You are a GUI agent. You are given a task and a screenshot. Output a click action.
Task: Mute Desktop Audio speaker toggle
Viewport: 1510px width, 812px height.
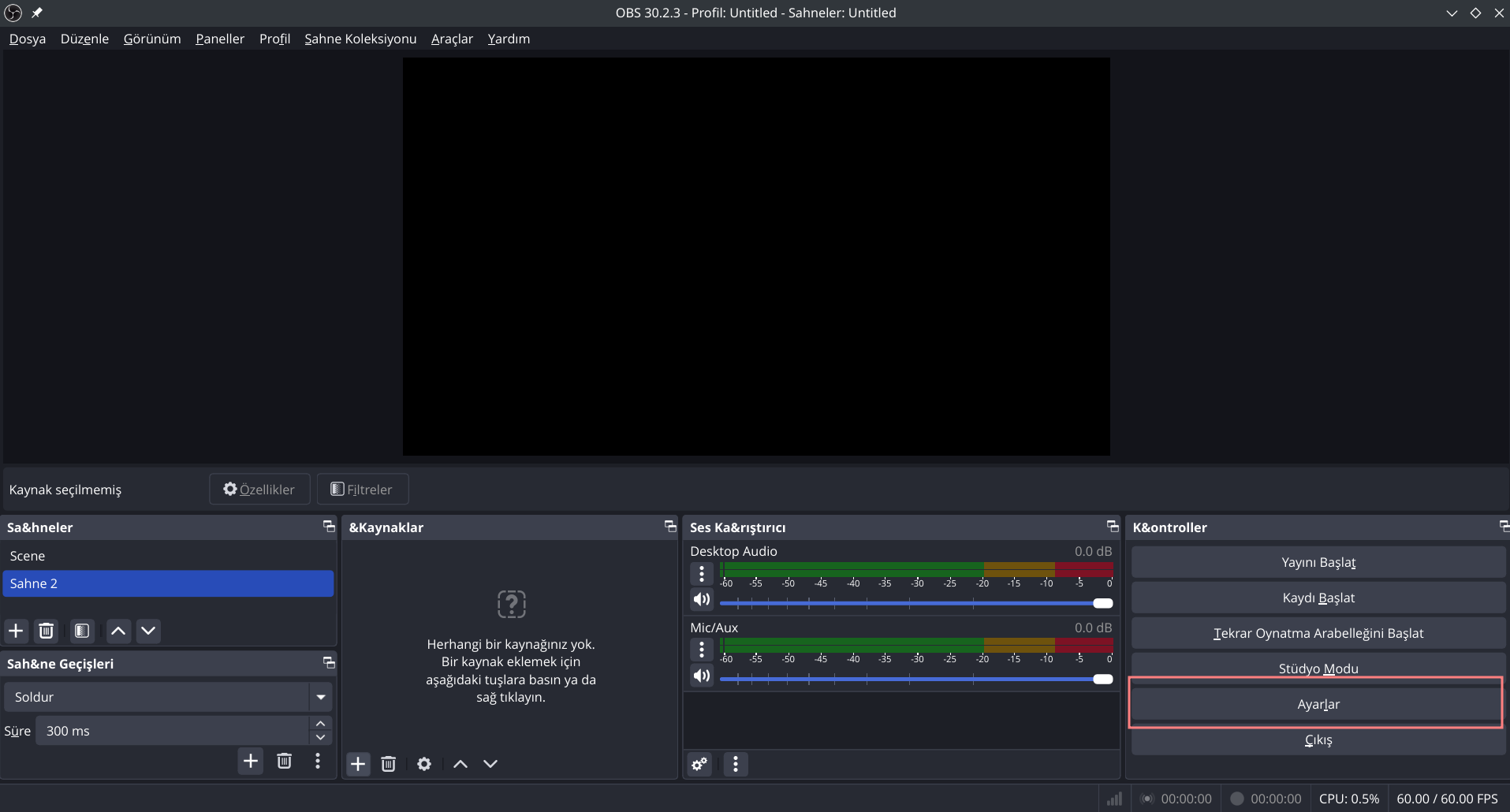702,599
